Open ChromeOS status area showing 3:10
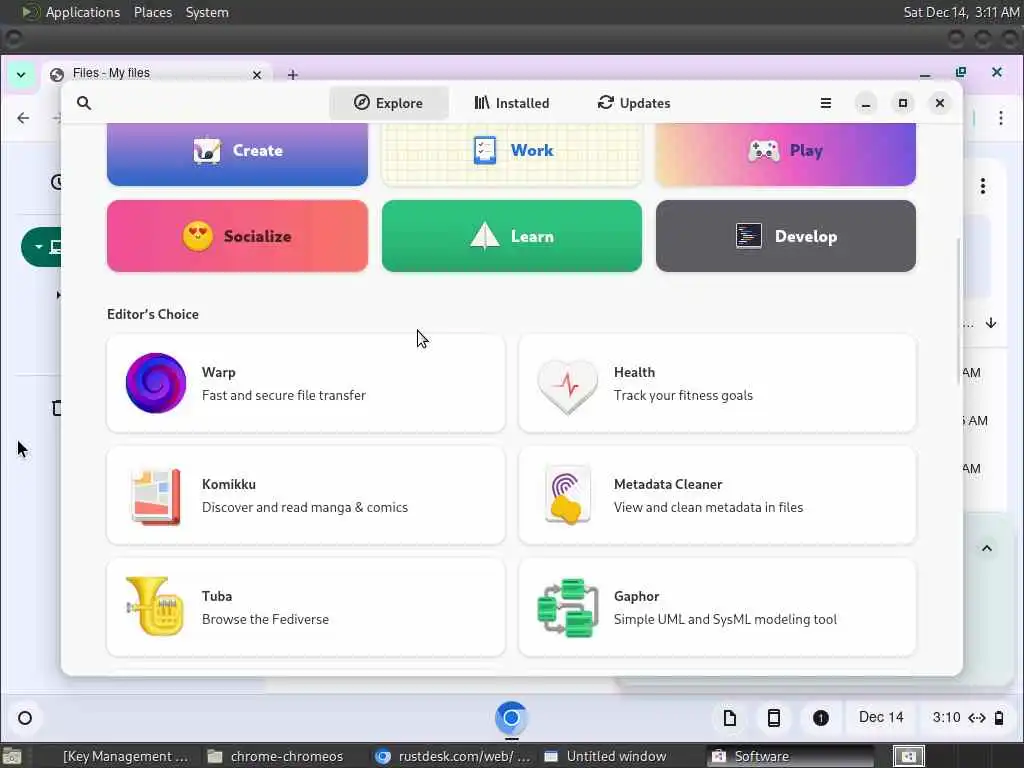 tap(967, 718)
